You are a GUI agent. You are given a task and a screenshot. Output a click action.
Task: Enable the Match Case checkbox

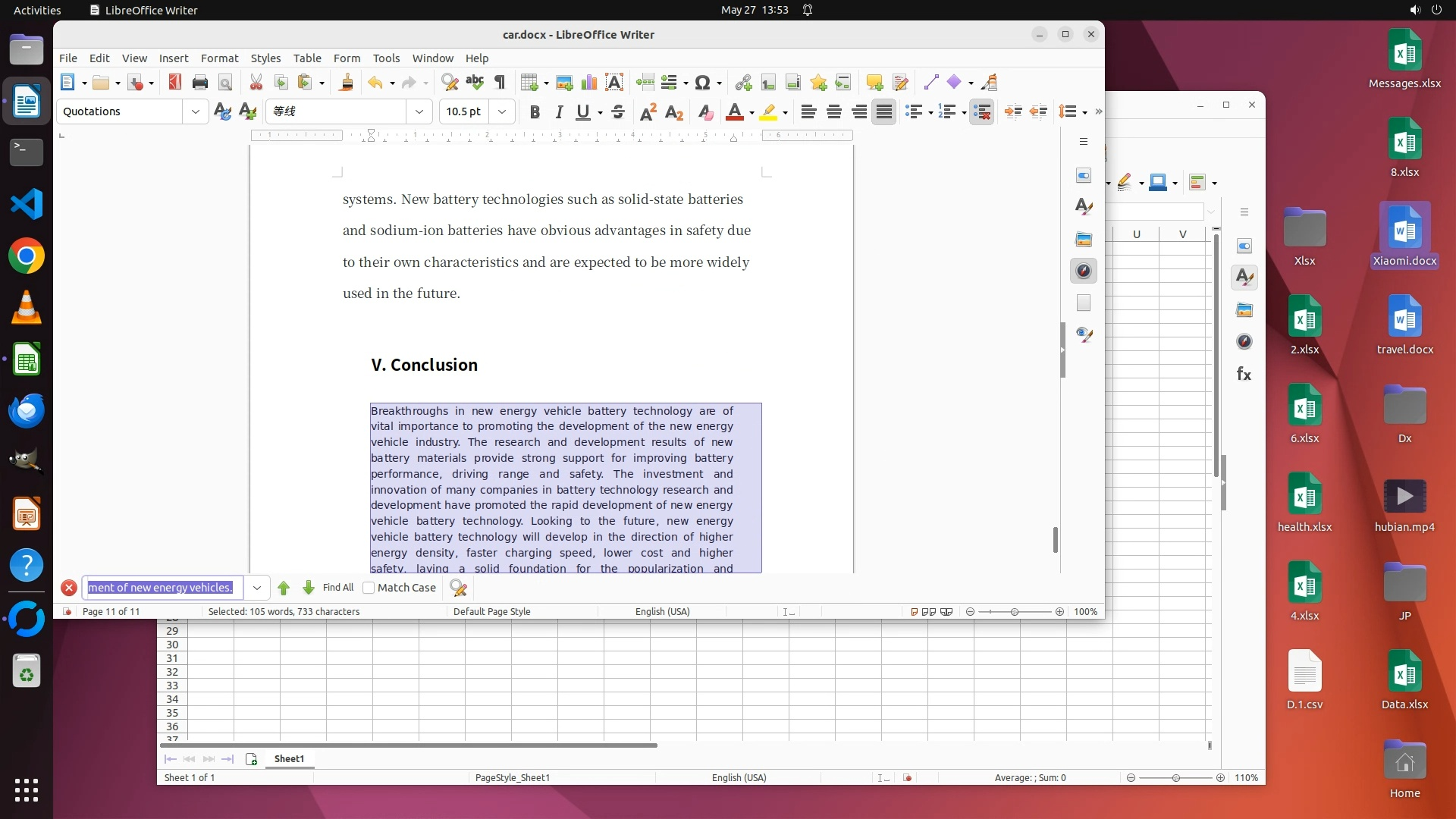point(369,588)
